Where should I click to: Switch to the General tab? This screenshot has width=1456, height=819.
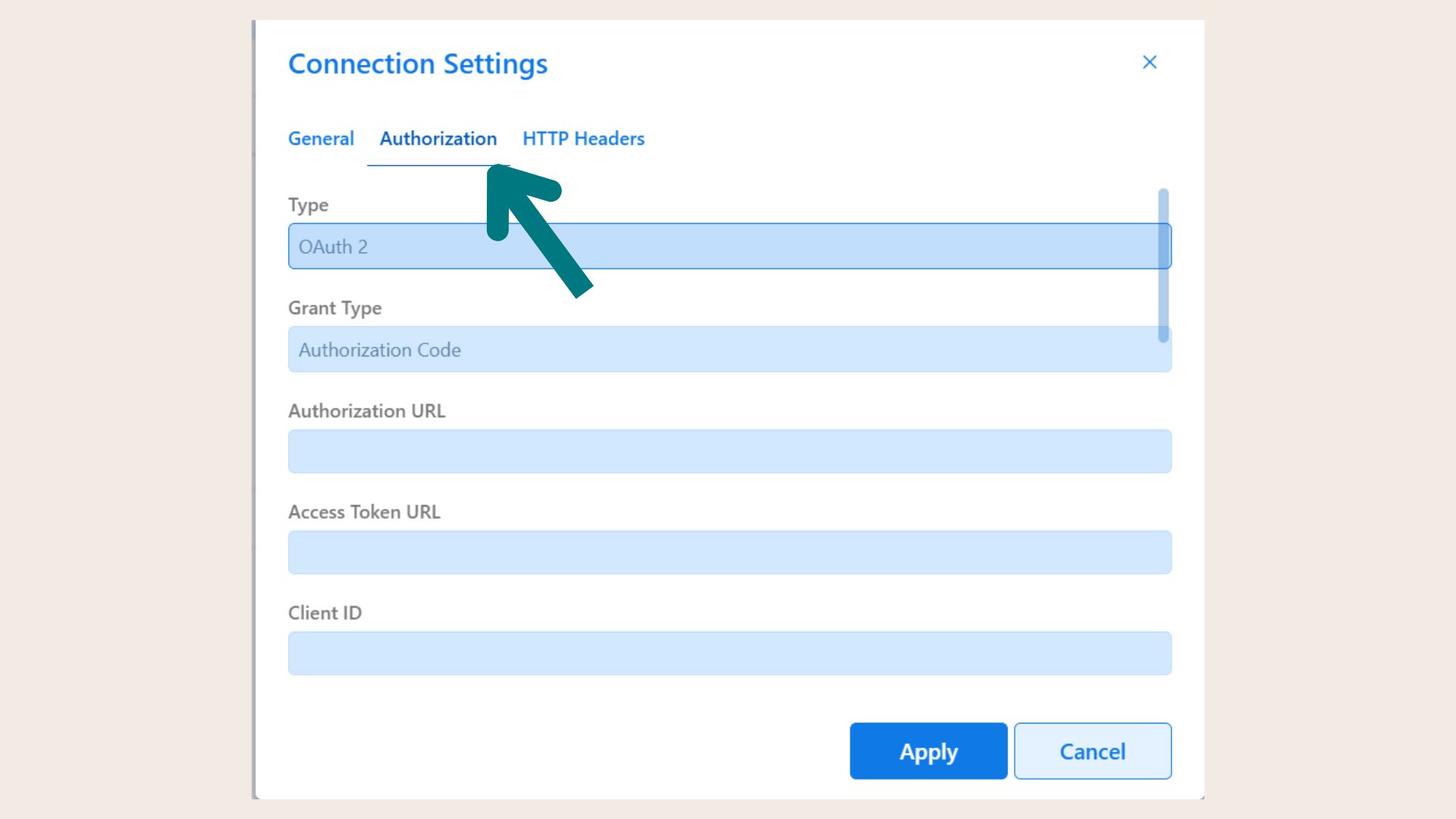click(321, 139)
